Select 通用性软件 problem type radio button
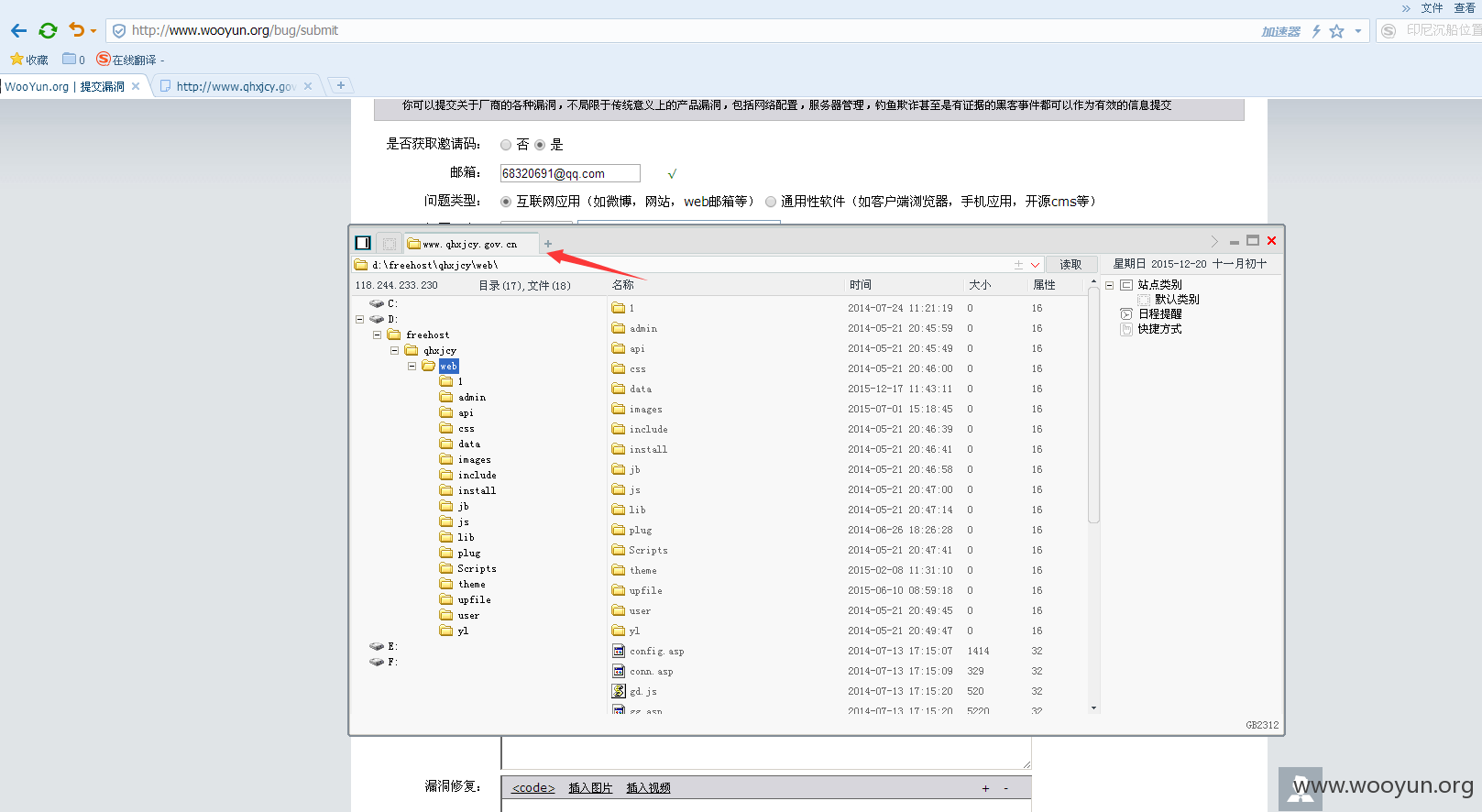The height and width of the screenshot is (812, 1482). click(771, 202)
